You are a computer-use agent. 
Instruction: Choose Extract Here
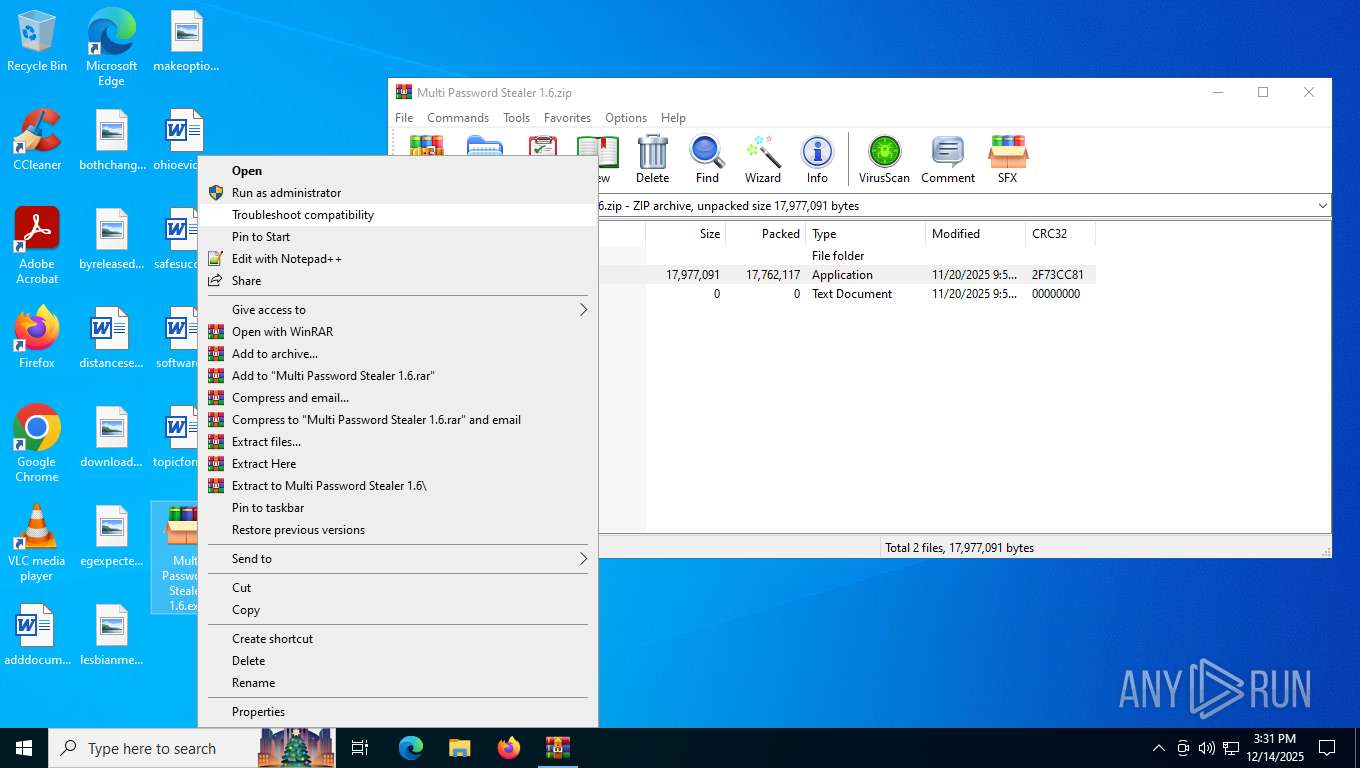[x=398, y=464]
